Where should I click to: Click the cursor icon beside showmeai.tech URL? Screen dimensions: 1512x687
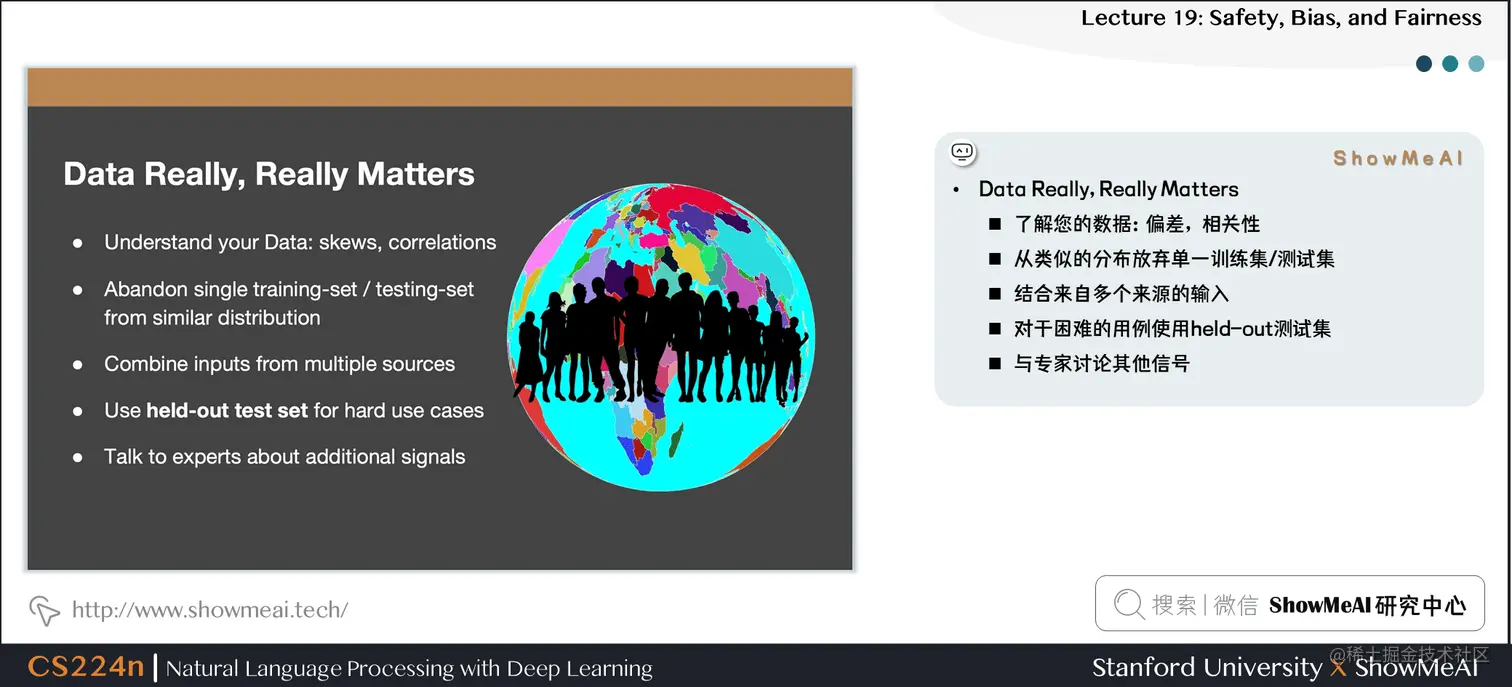pyautogui.click(x=44, y=609)
